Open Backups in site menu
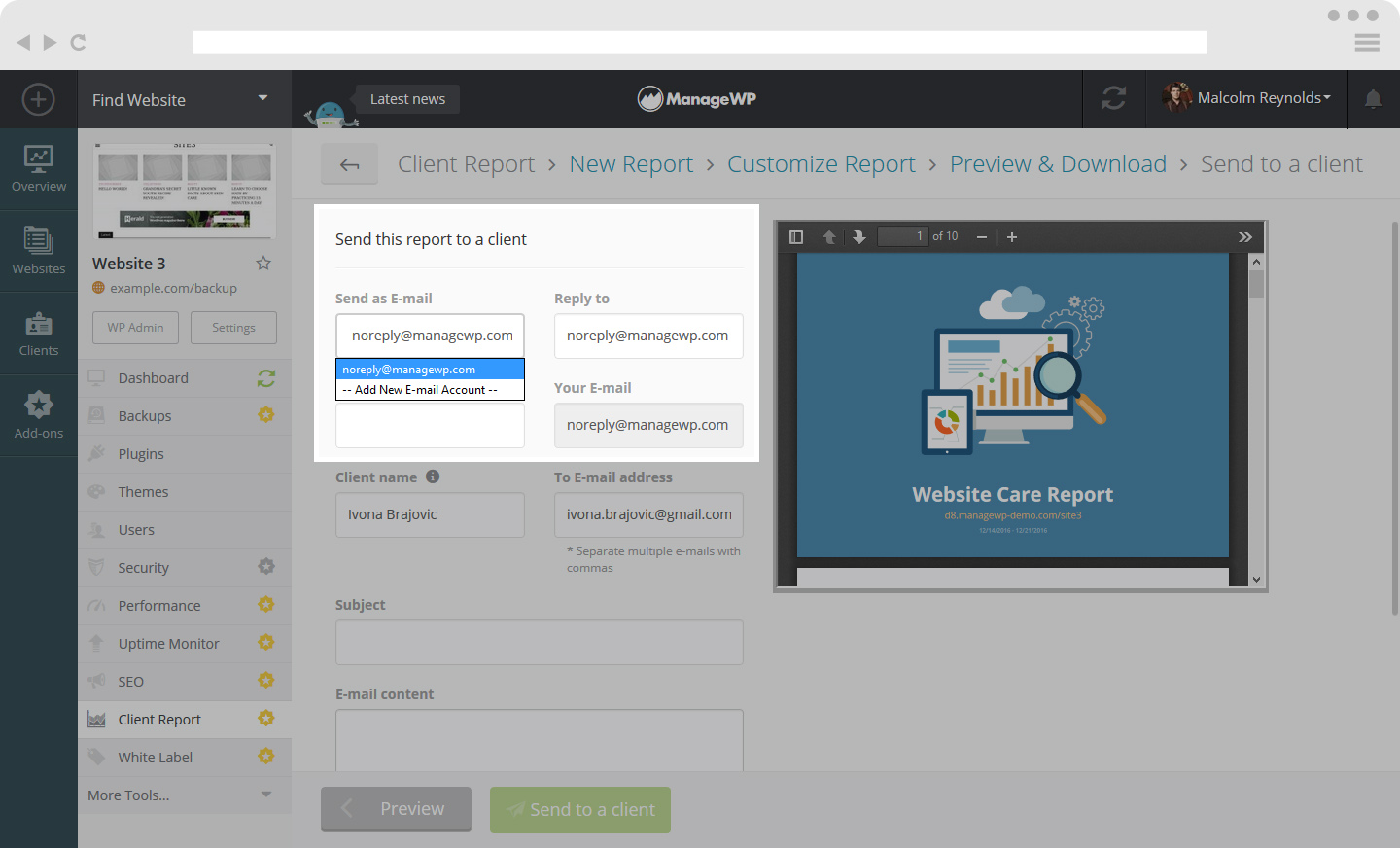Screen dimensions: 1400x848 145,416
